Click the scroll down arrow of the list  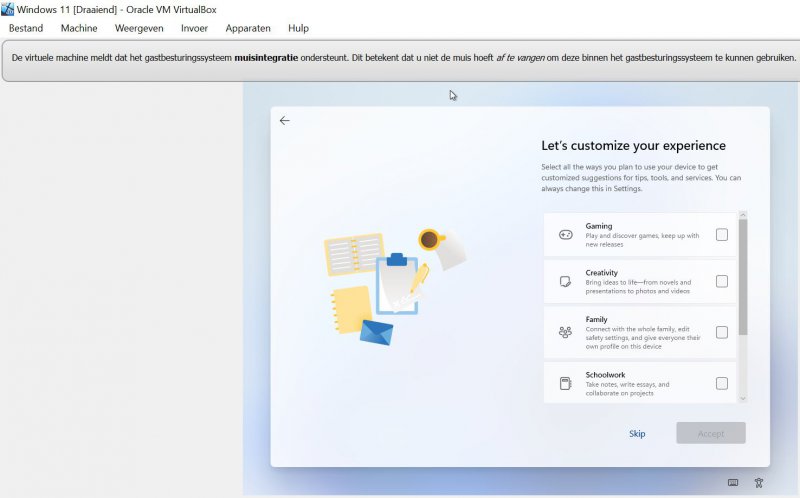point(743,399)
